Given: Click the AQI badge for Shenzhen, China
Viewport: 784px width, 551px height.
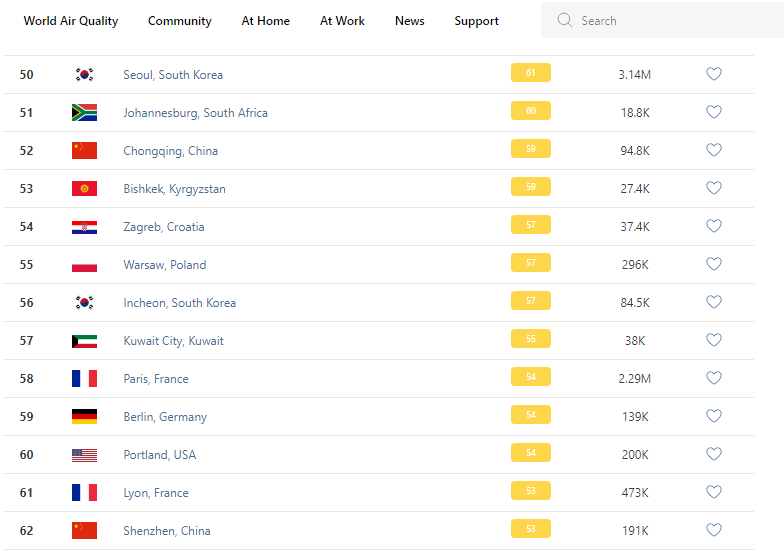Looking at the screenshot, I should (x=531, y=528).
